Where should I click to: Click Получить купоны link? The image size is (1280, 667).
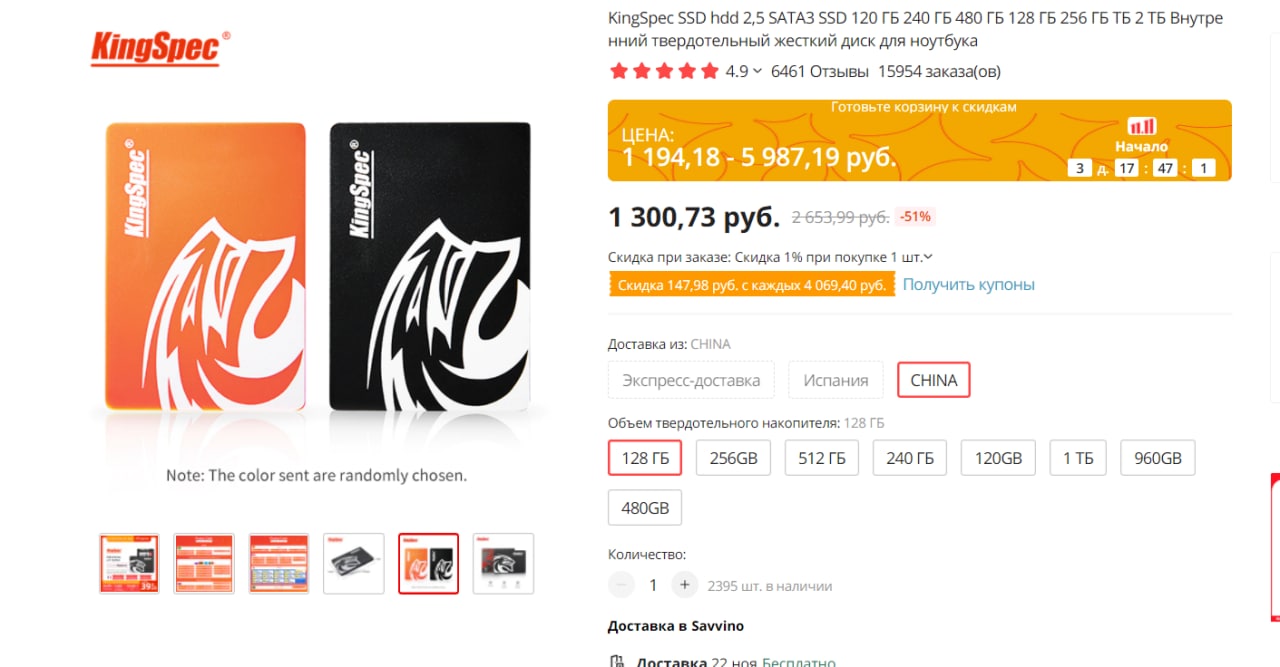pos(969,284)
